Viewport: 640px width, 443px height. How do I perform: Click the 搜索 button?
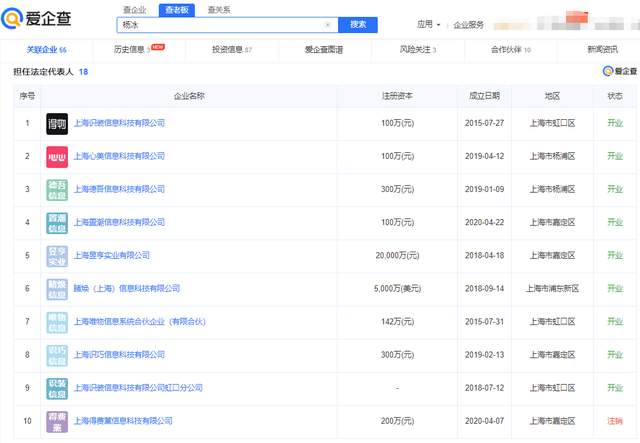[x=358, y=24]
